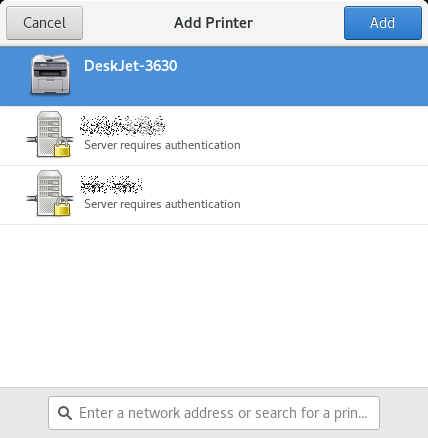This screenshot has width=428, height=438.
Task: Focus the network address search field
Action: click(x=214, y=413)
